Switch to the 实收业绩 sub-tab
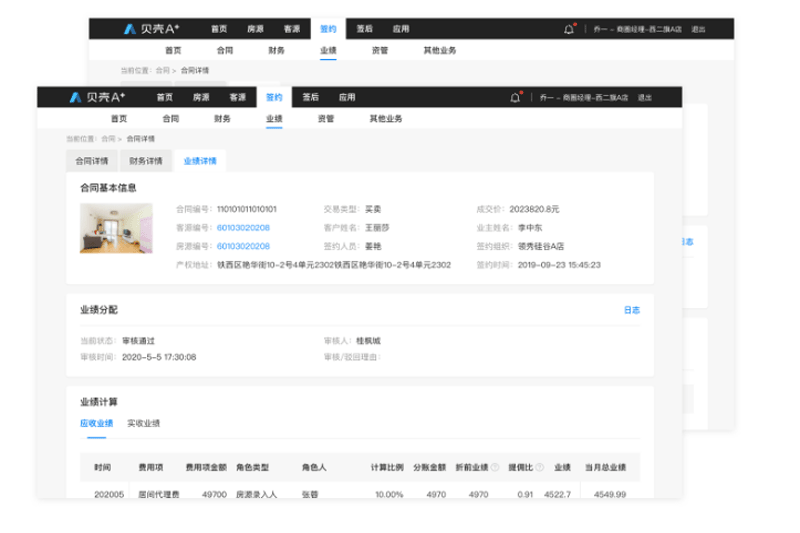Screen dimensions: 800x533 [x=143, y=423]
